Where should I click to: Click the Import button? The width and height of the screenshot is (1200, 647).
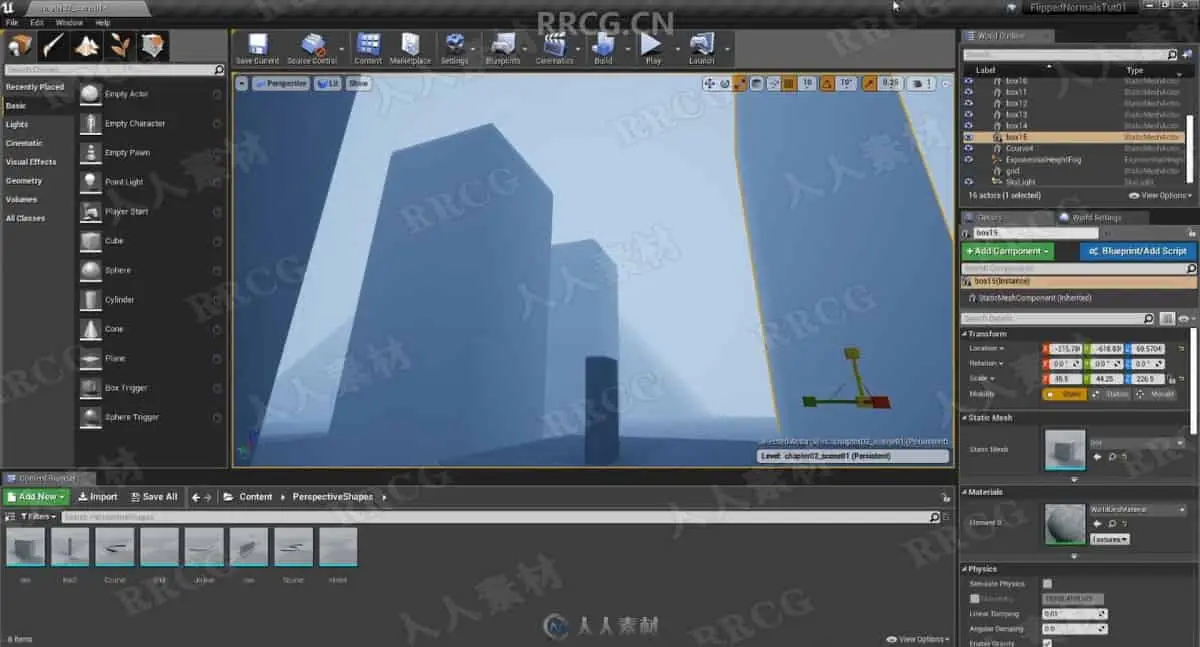point(97,497)
